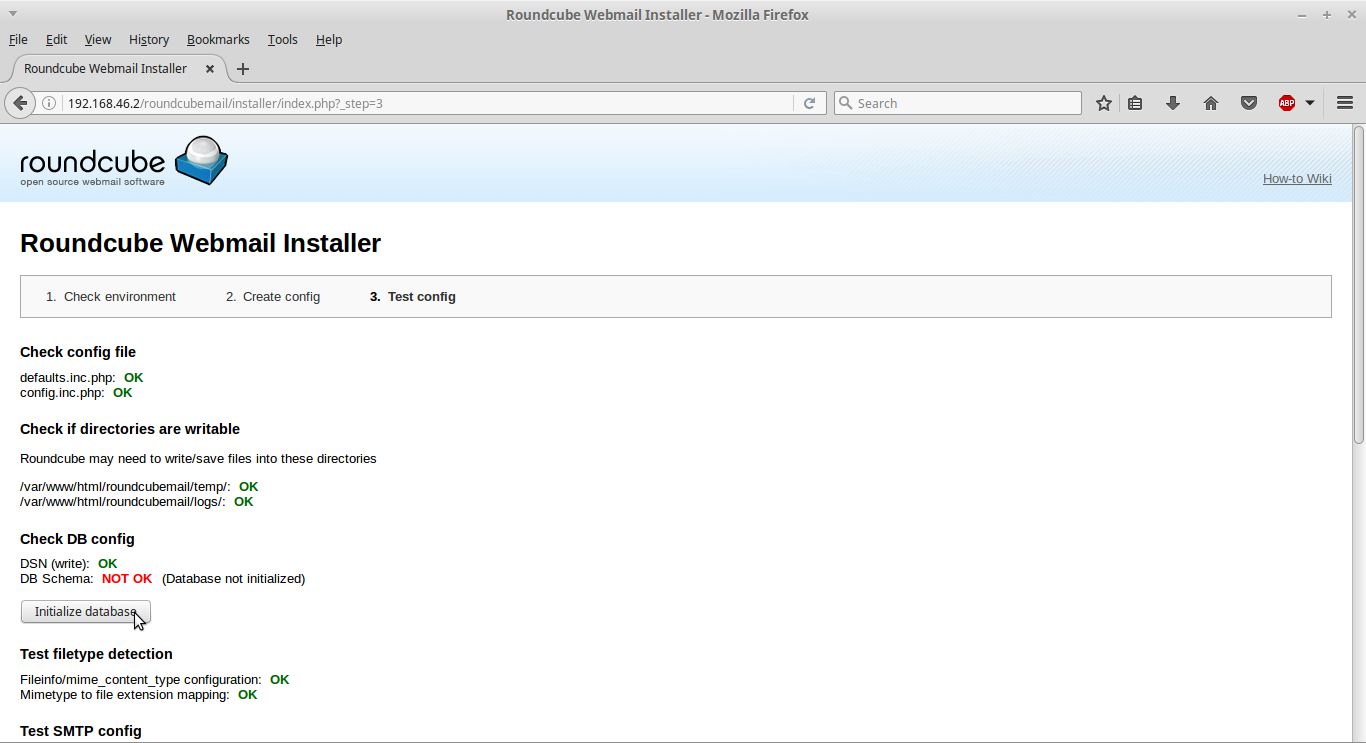This screenshot has width=1366, height=743.
Task: Follow the How-to Wiki link
Action: pyautogui.click(x=1297, y=179)
